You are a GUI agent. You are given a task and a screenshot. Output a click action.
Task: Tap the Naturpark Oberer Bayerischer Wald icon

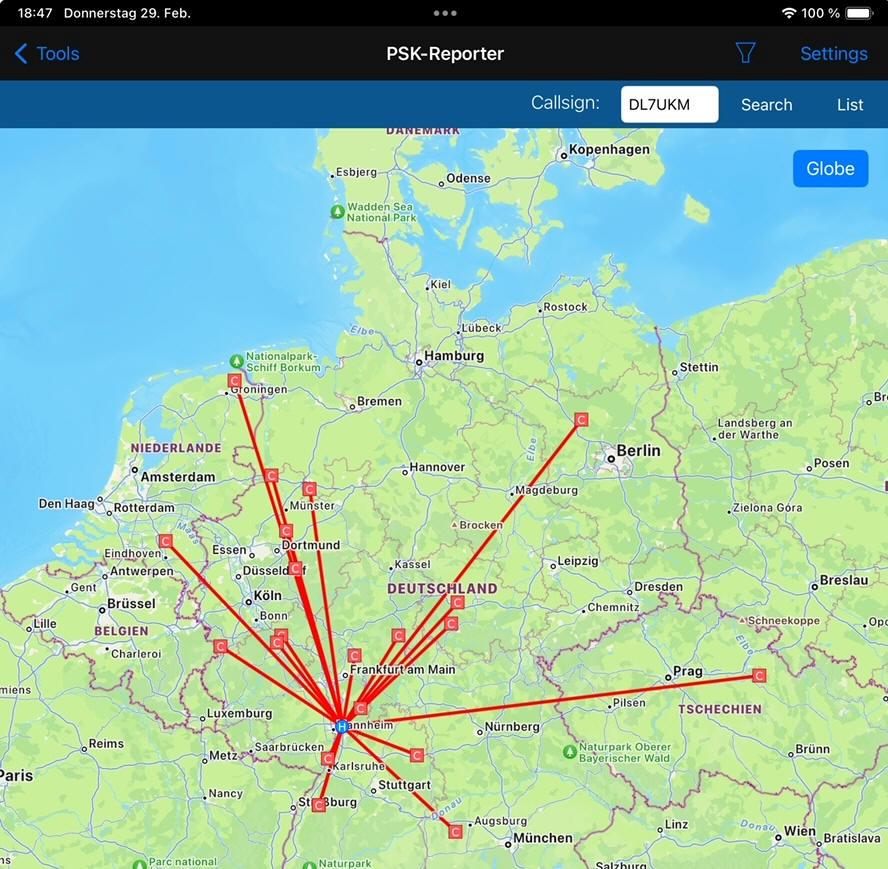pyautogui.click(x=570, y=752)
